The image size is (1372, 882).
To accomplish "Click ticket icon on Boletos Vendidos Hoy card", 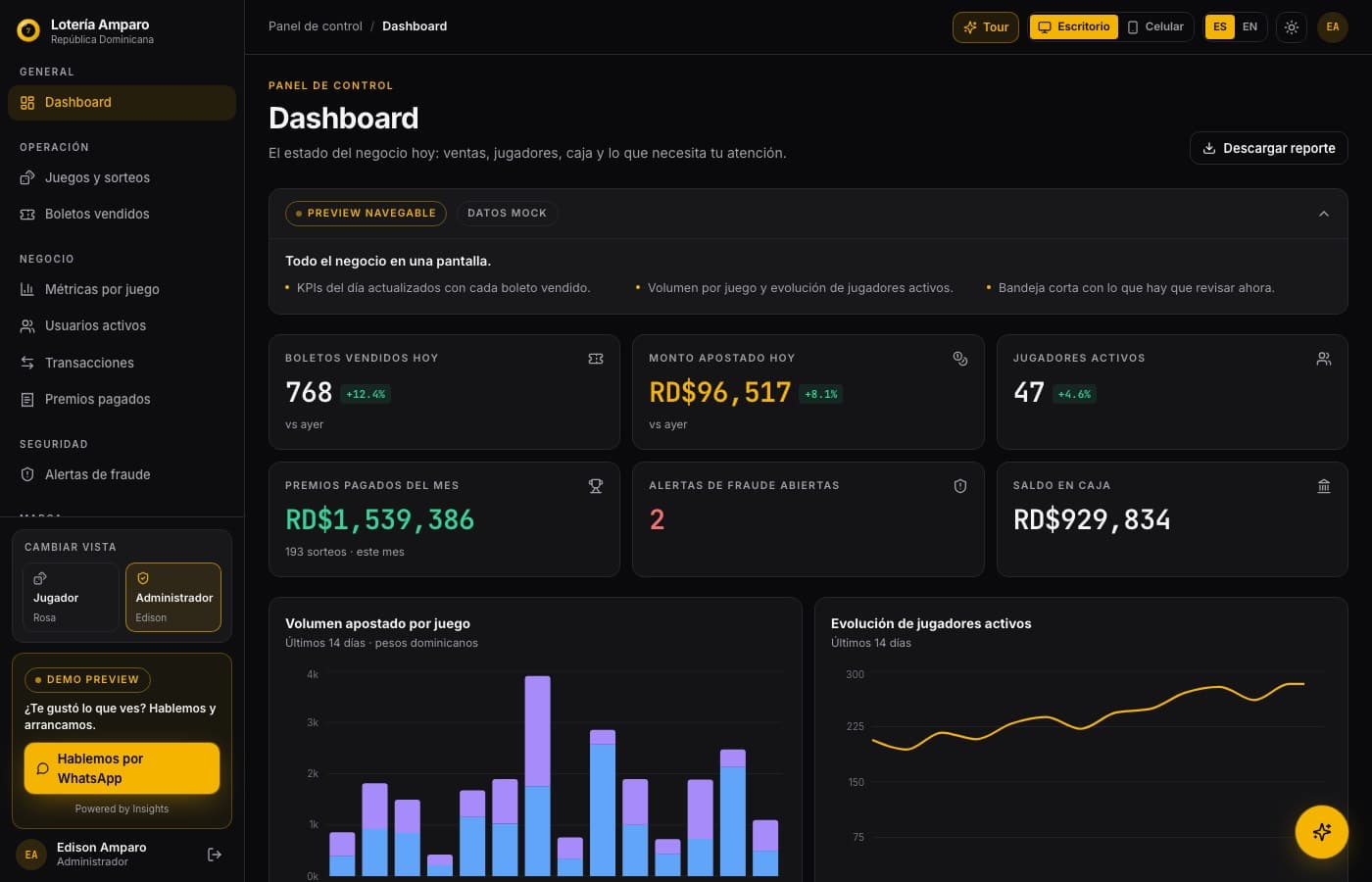I will (x=596, y=359).
